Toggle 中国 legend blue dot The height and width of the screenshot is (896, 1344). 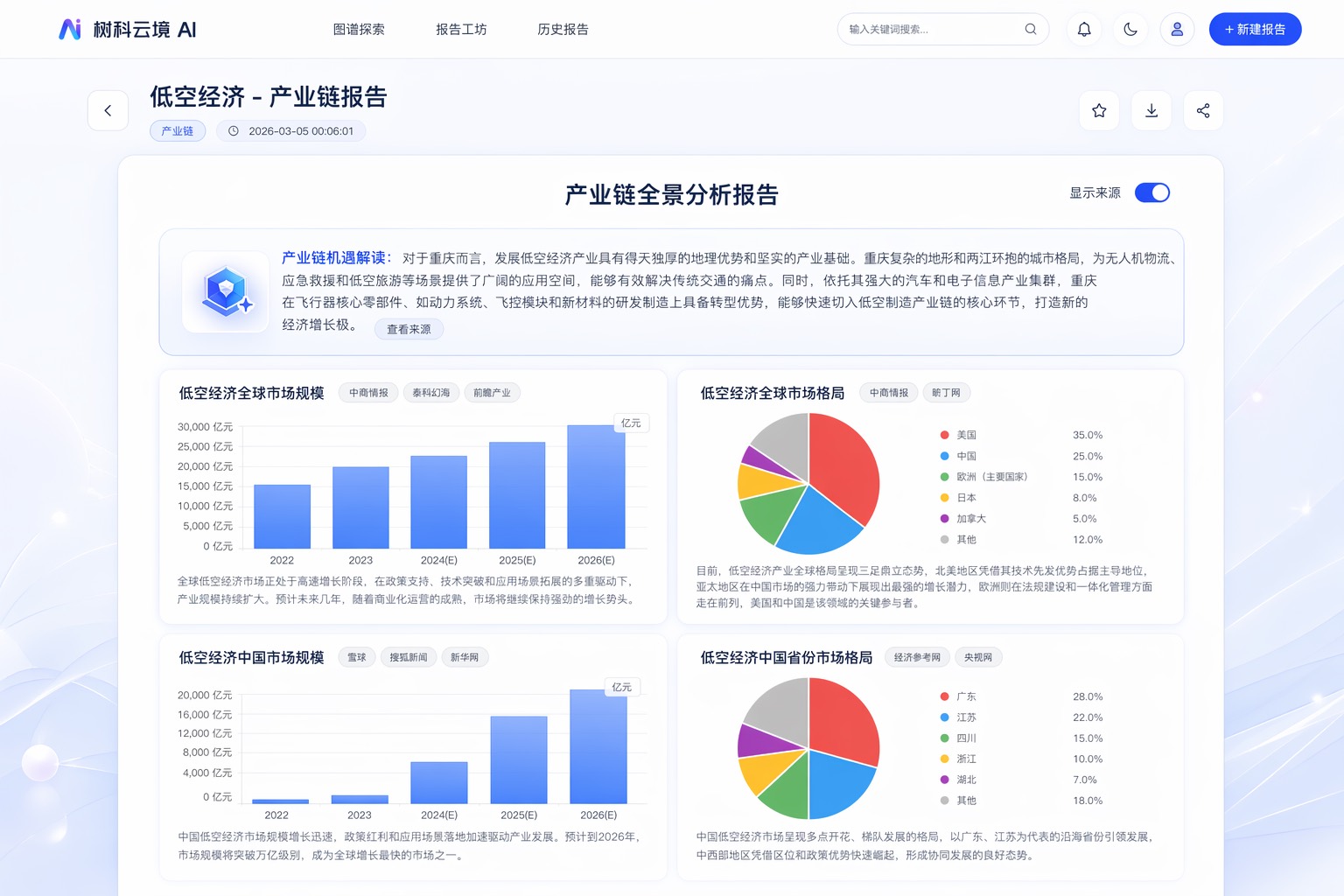(944, 456)
